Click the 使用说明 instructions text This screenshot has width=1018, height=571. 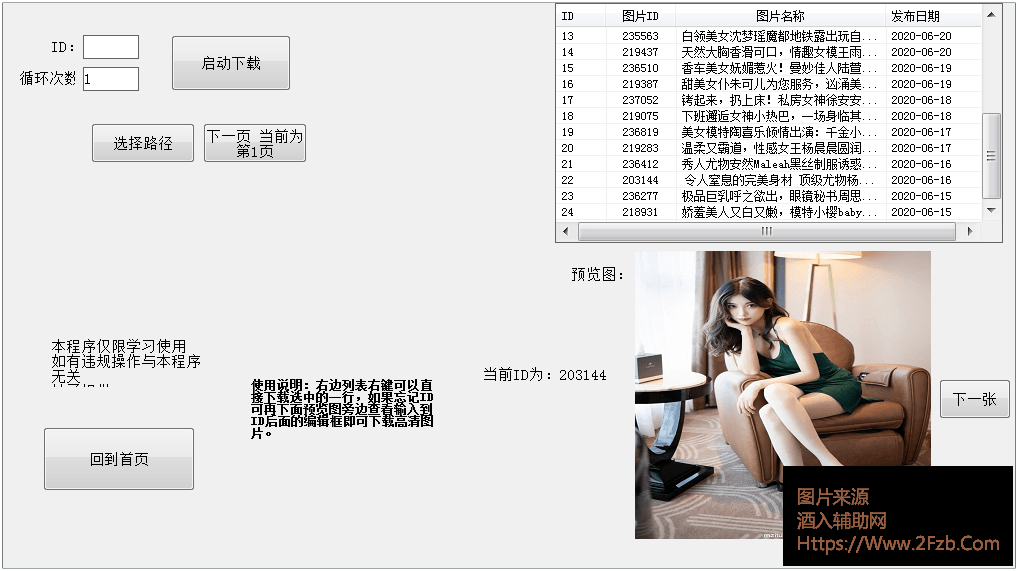pyautogui.click(x=342, y=409)
